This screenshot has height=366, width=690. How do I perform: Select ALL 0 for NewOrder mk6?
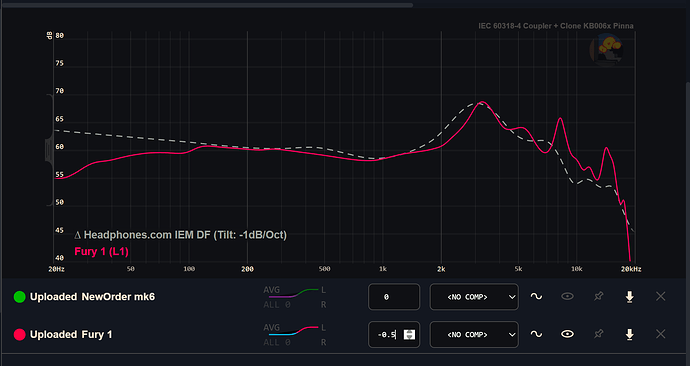pos(277,304)
